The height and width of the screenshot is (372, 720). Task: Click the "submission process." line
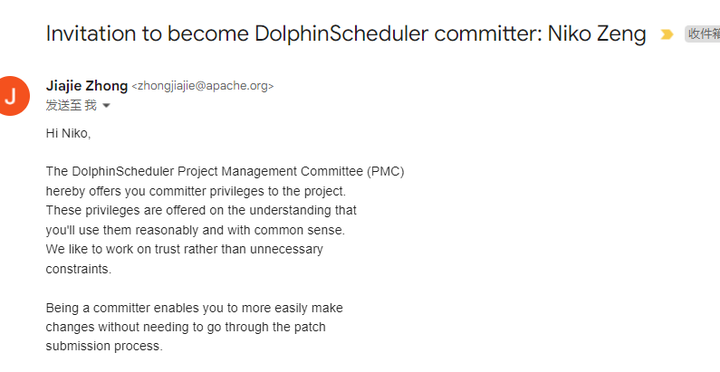(x=104, y=346)
